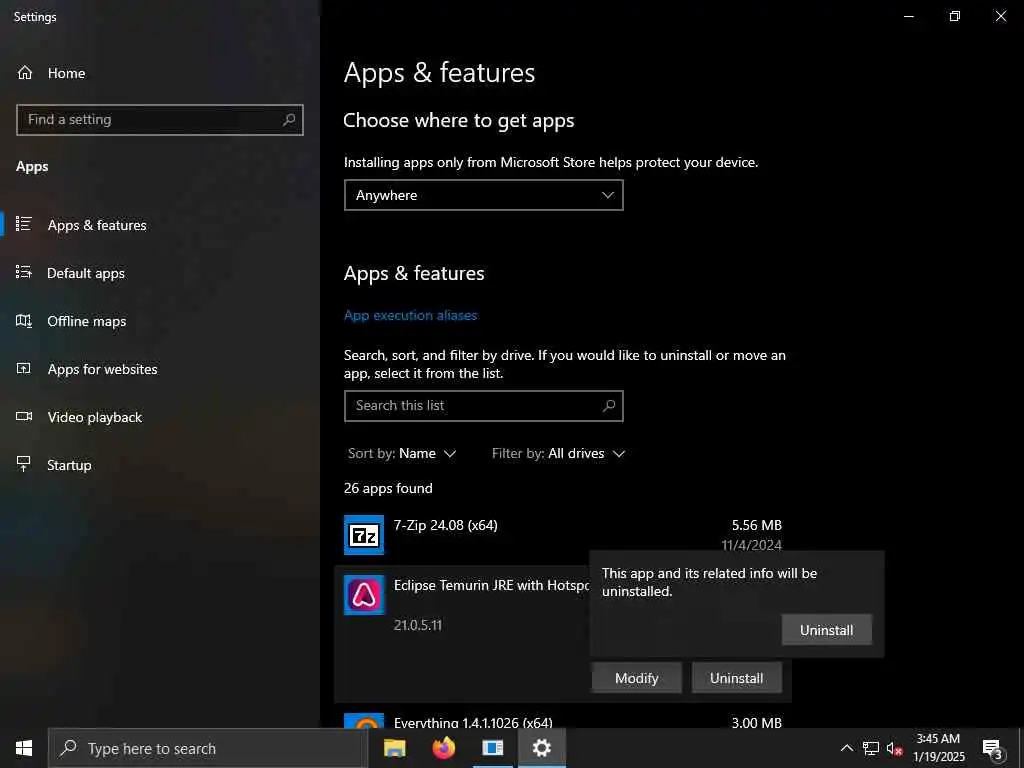Click the magnifier icon in Find a setting
Screen dimensions: 1024x768
[x=289, y=120]
